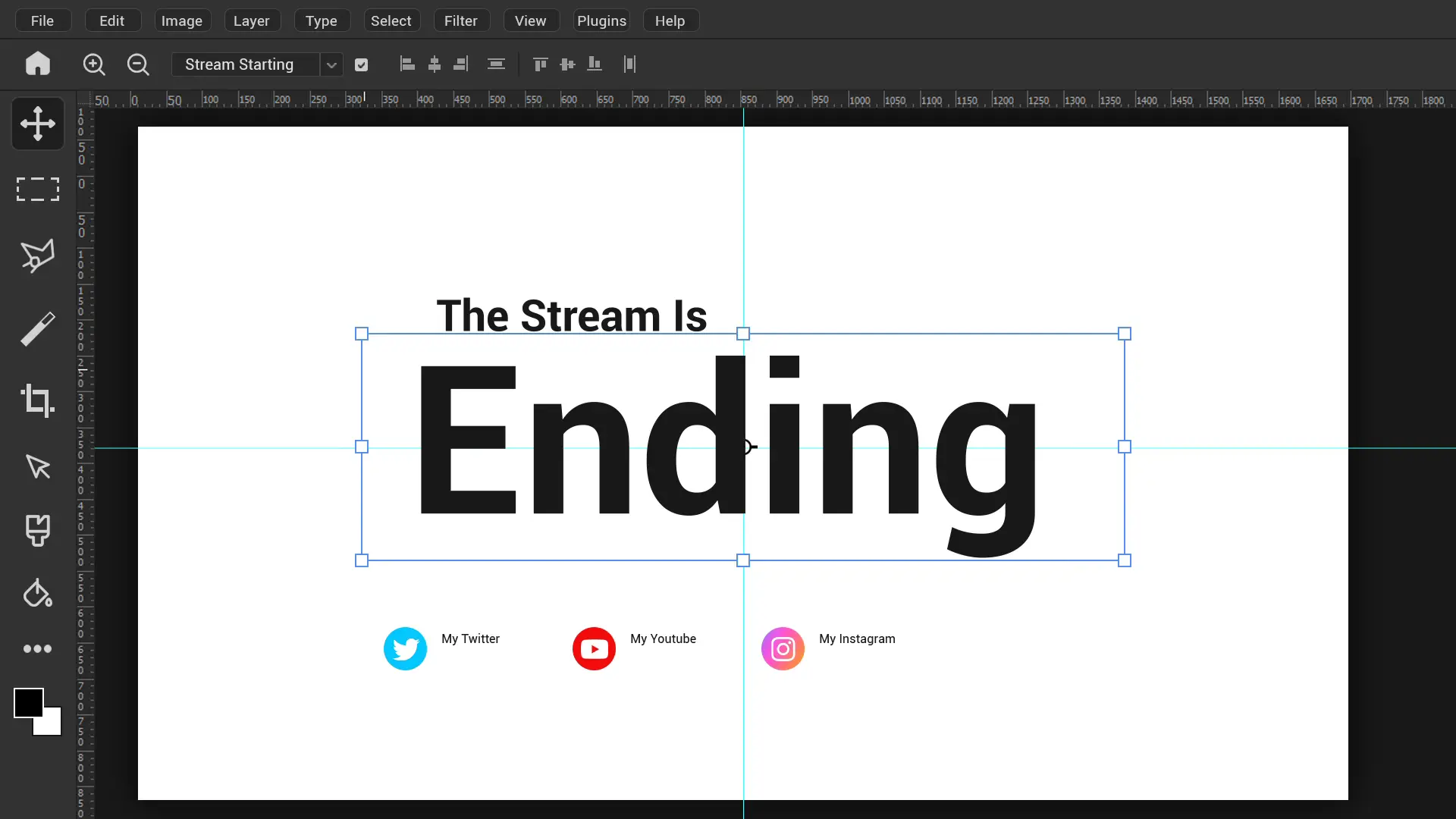The image size is (1456, 819).
Task: Open the Filter menu
Action: coord(461,20)
